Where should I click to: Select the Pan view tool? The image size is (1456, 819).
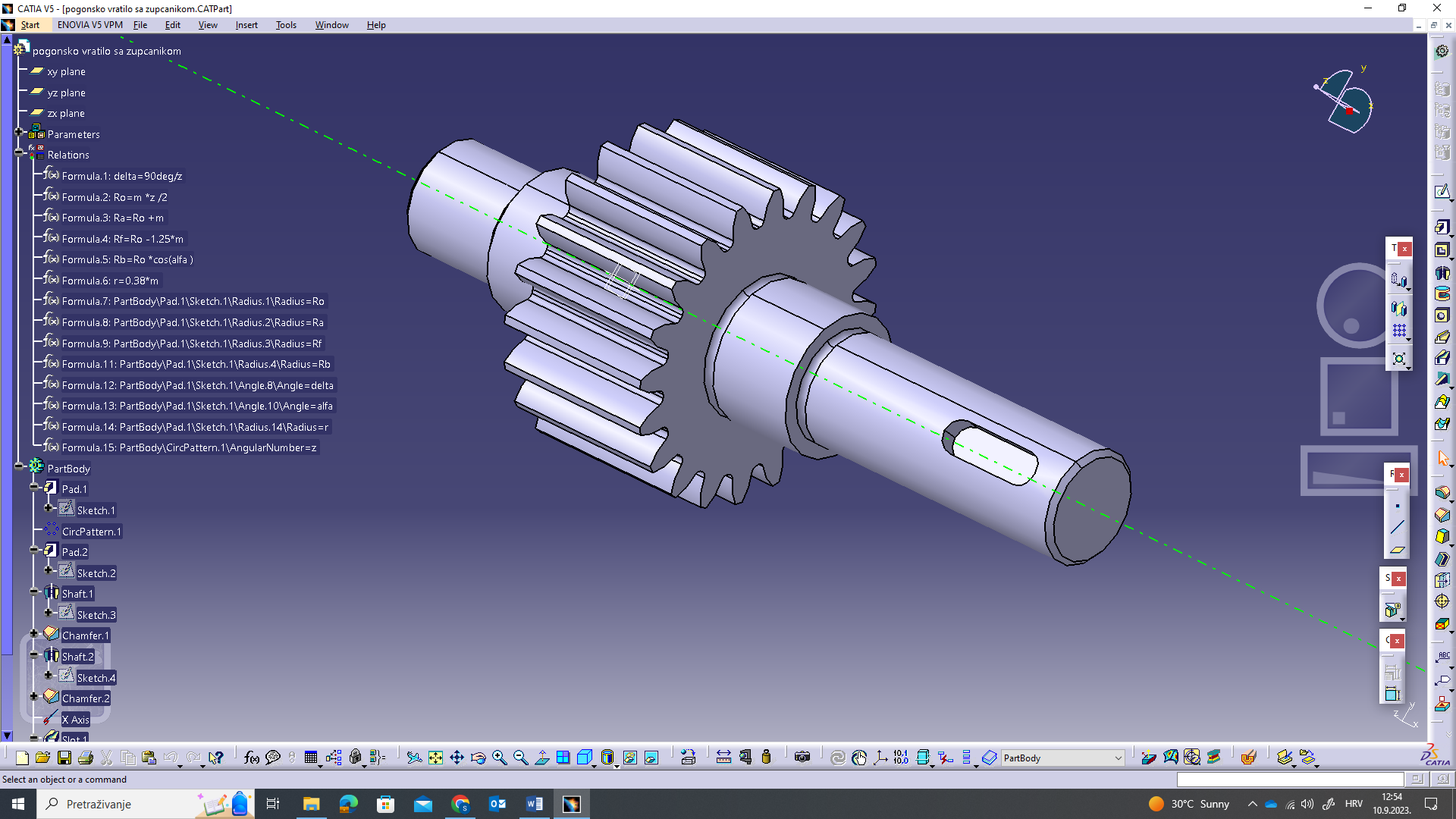pos(457,757)
